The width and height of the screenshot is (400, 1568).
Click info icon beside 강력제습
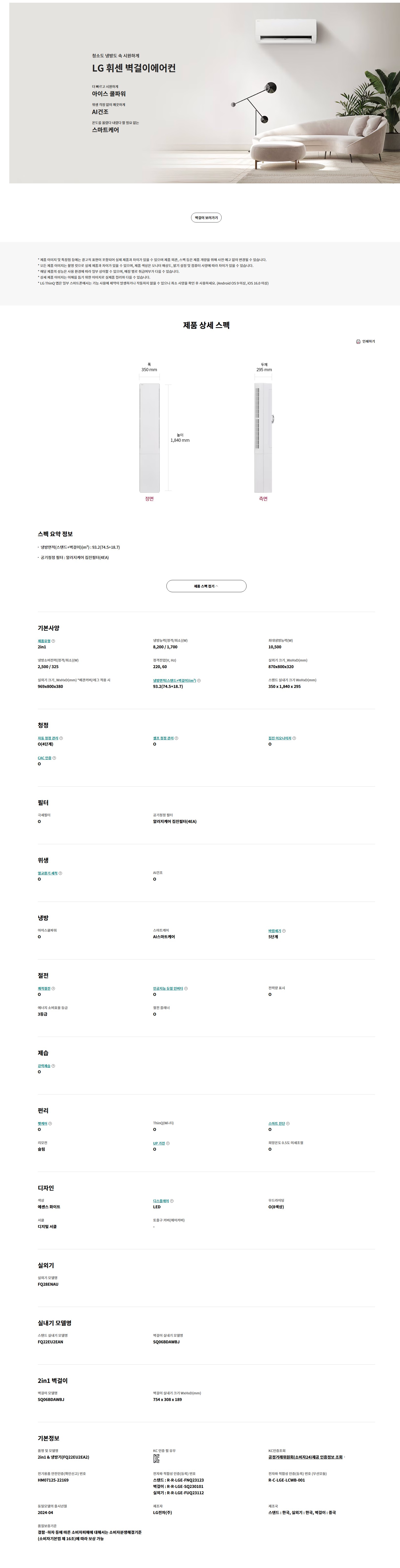tap(54, 1066)
